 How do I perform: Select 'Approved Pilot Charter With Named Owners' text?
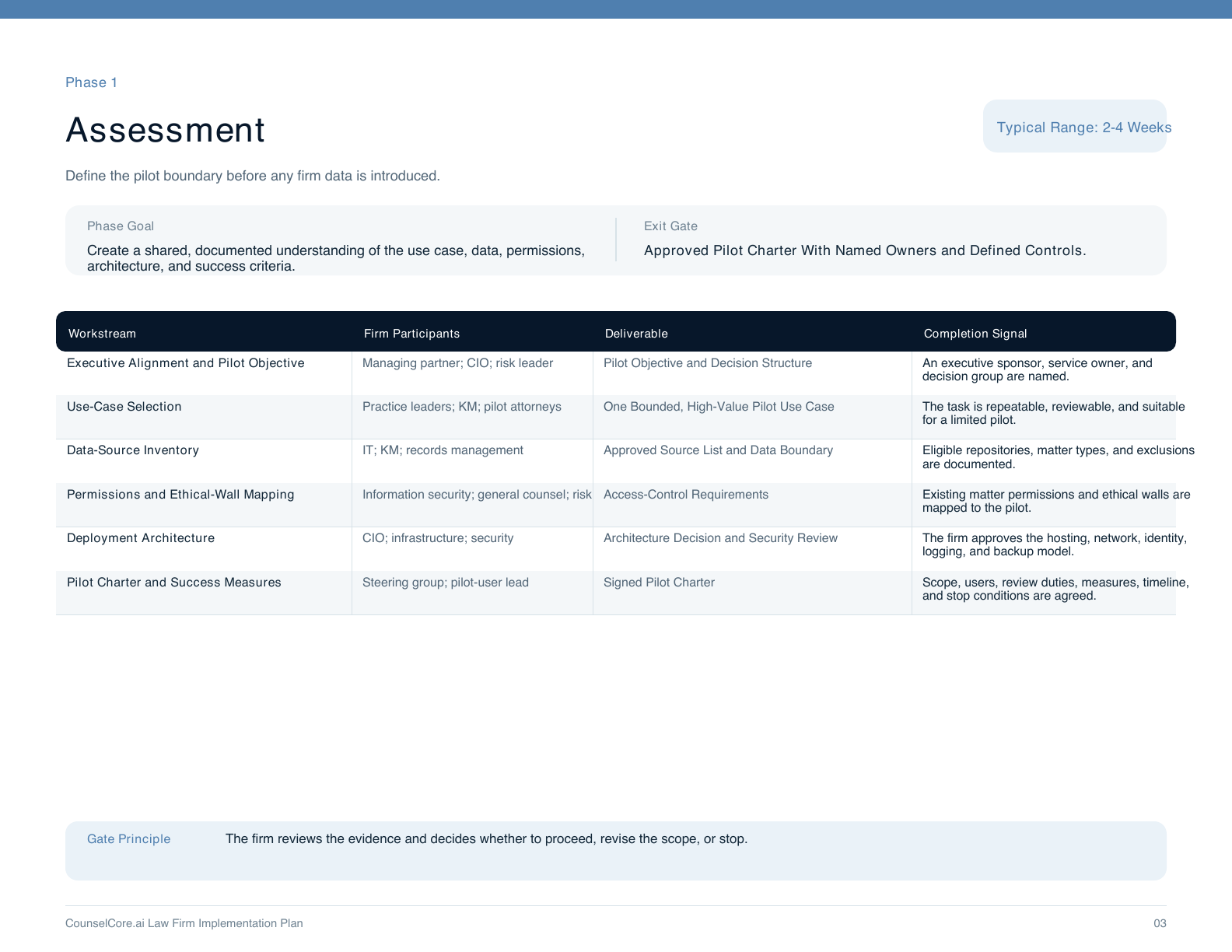pos(865,250)
